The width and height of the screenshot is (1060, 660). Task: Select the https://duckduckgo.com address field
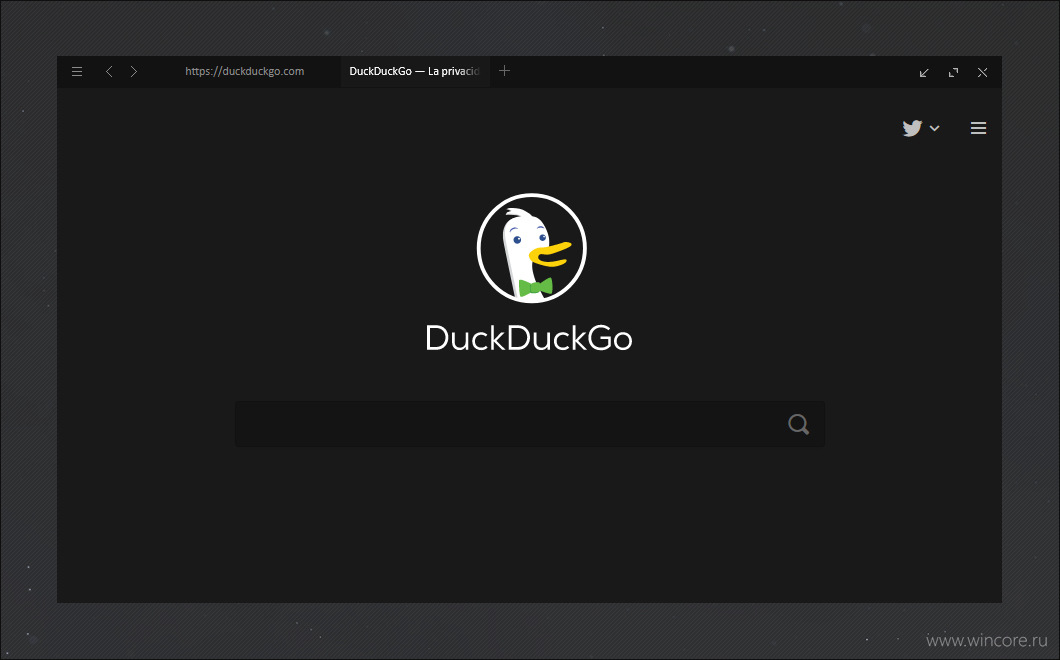(245, 71)
